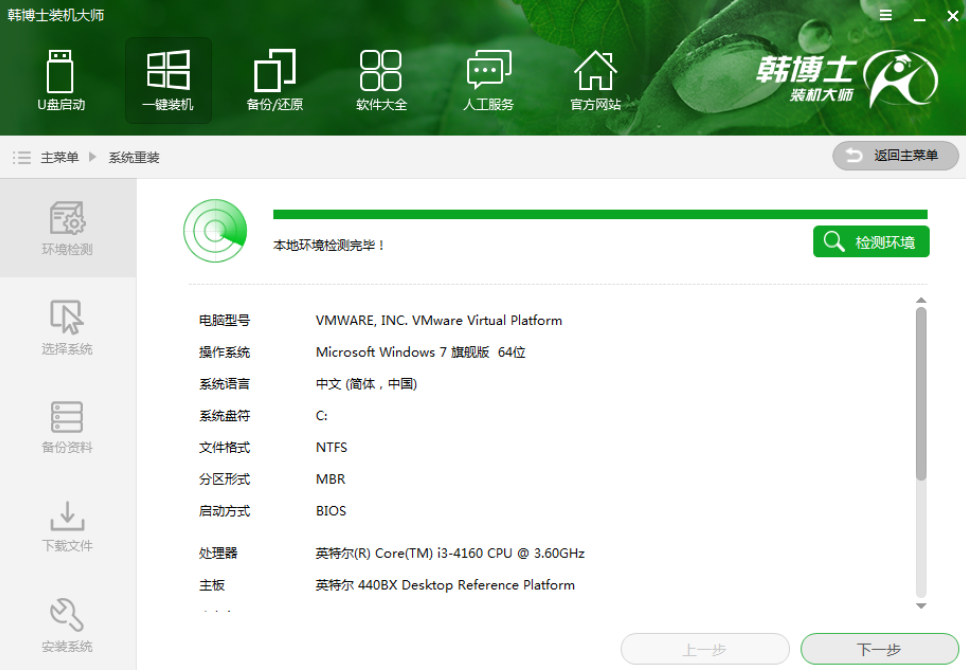This screenshot has height=670, width=966.
Task: Click the 韩博士装机大师 window title
Action: tap(55, 15)
